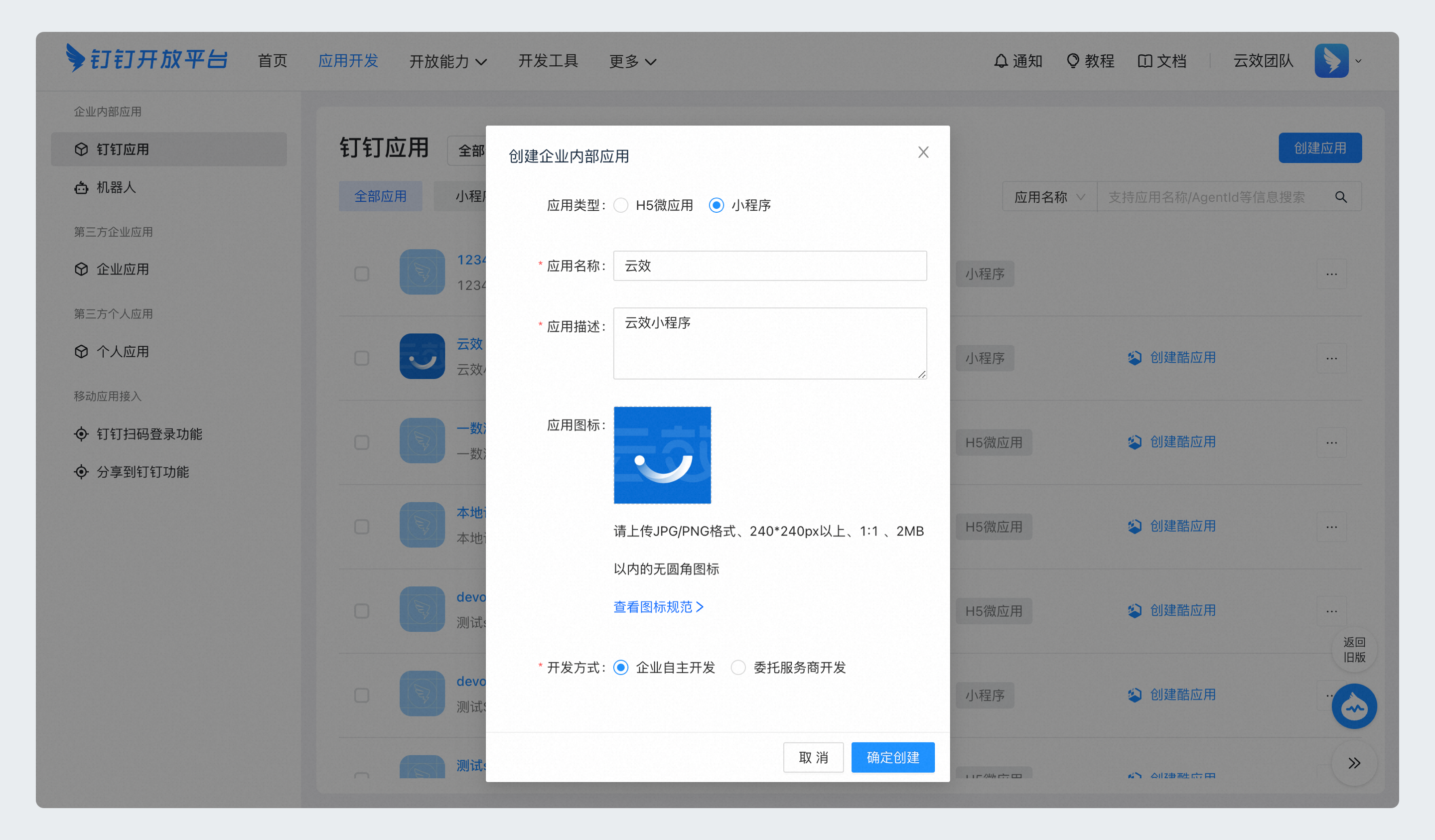The height and width of the screenshot is (840, 1435).
Task: Click the DingTalk Open Platform logo
Action: pos(146,59)
